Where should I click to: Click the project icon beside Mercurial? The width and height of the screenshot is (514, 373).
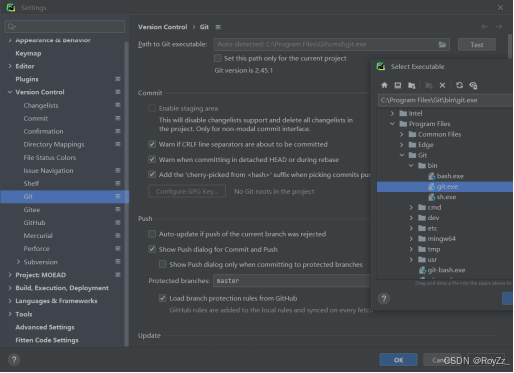(118, 235)
